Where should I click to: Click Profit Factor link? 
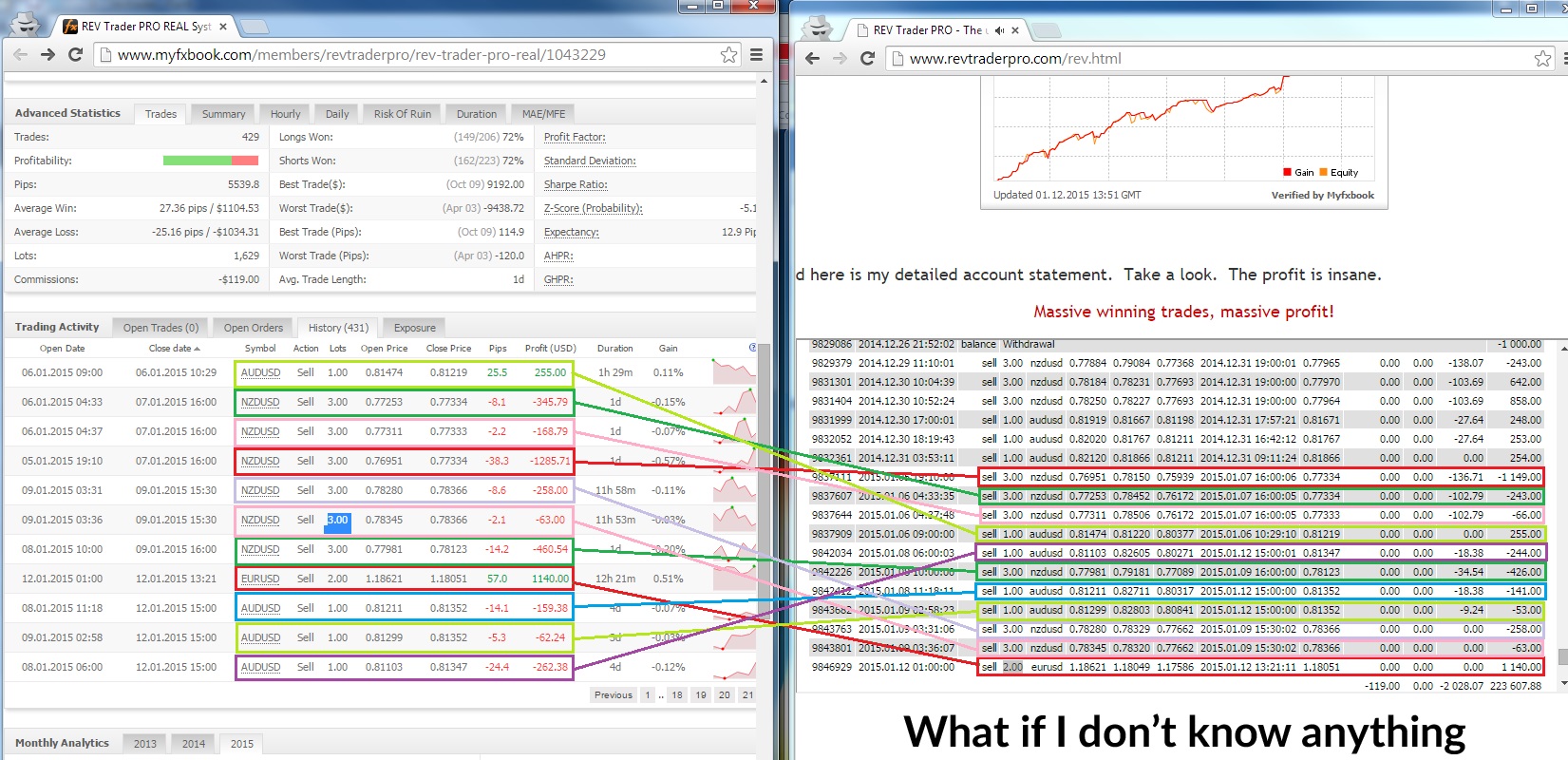coord(575,137)
